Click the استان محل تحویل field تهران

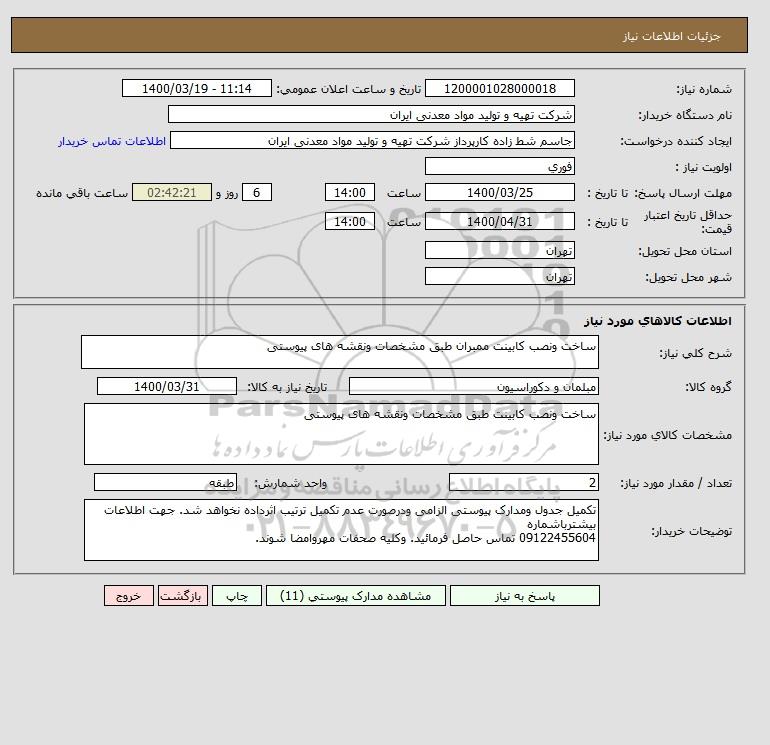[499, 250]
